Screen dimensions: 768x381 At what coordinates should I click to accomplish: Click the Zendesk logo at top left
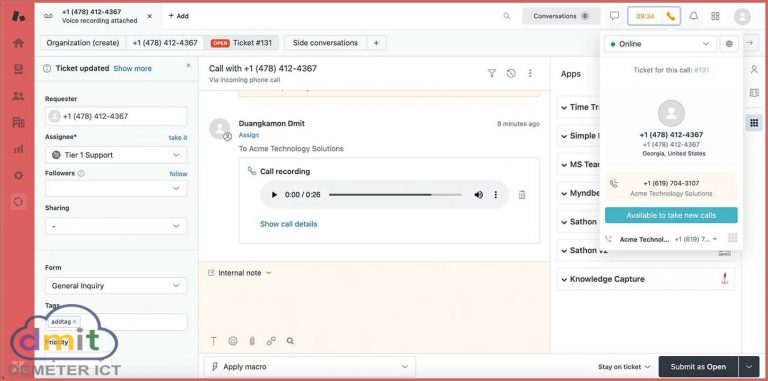tap(19, 16)
